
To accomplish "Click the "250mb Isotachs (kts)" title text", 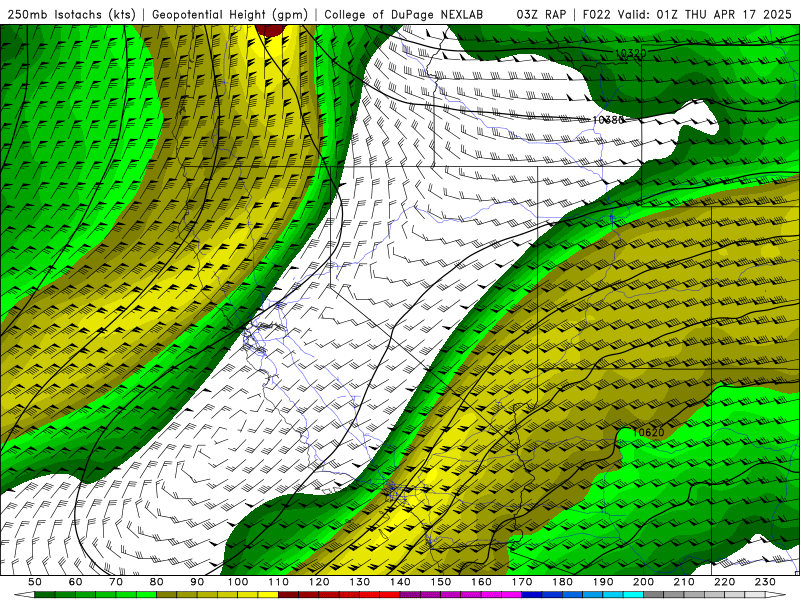I will [71, 14].
